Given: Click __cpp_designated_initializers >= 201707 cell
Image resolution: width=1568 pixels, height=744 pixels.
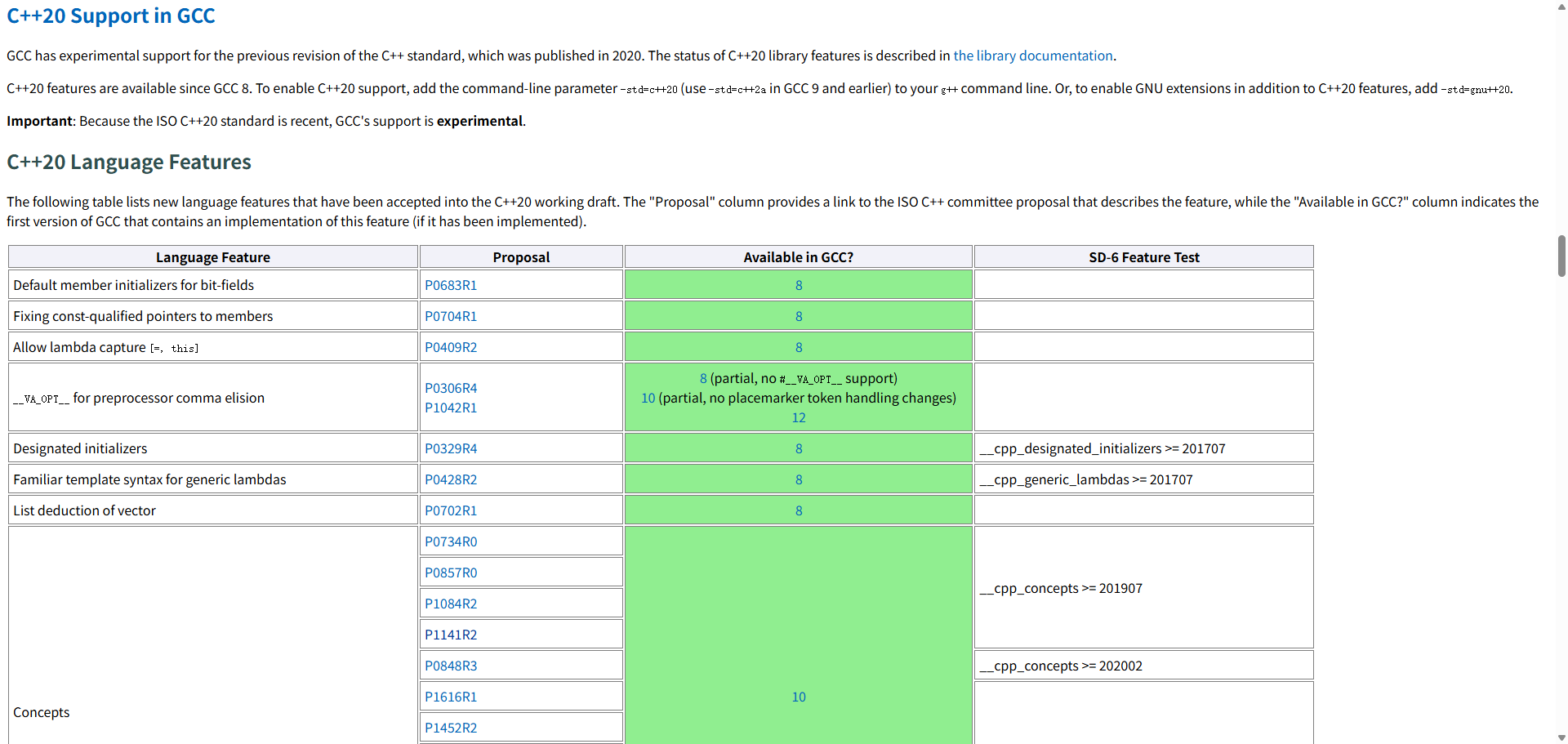Looking at the screenshot, I should [1144, 448].
